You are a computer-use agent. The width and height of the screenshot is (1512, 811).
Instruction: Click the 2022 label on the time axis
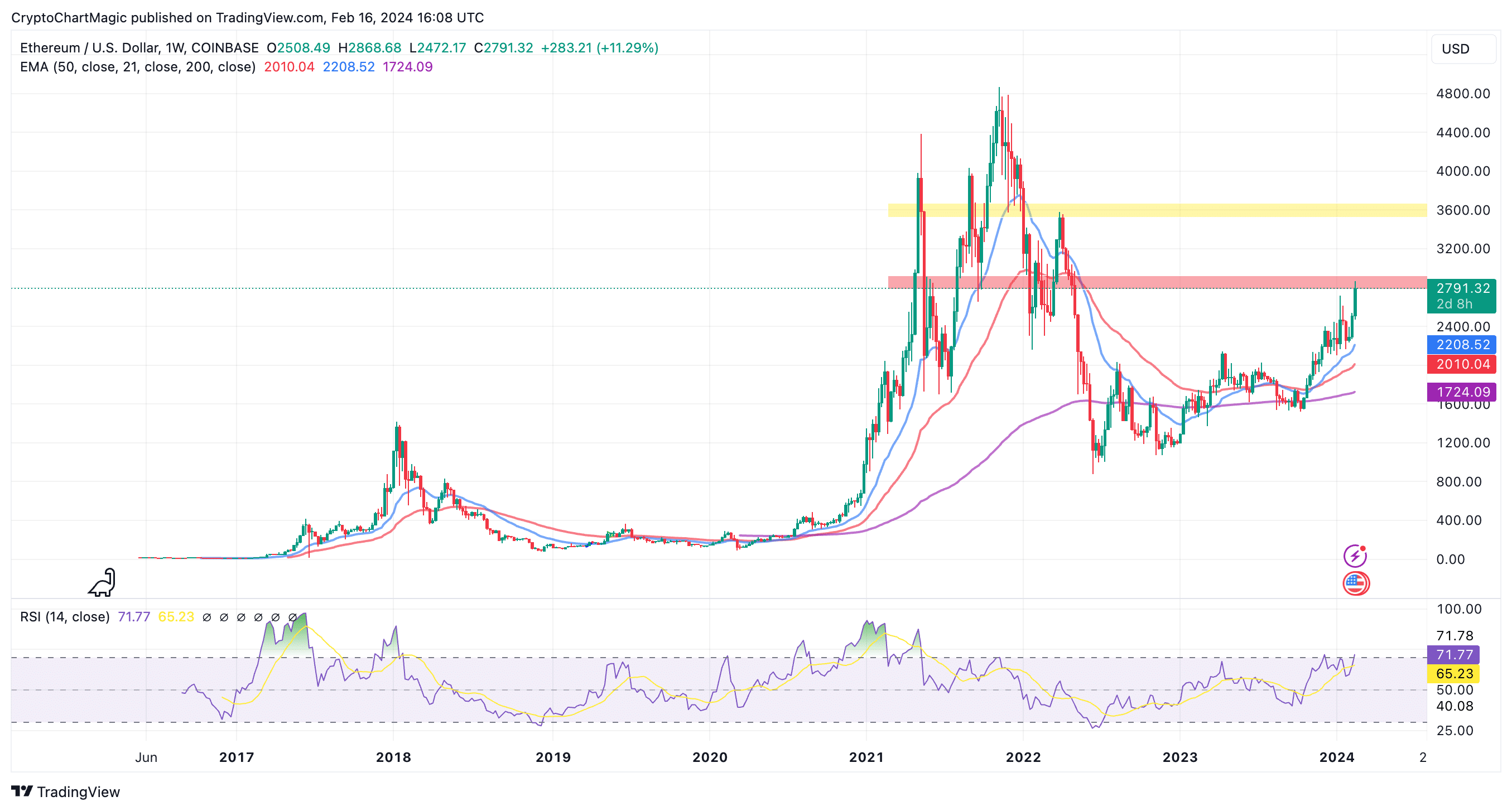click(x=1023, y=757)
